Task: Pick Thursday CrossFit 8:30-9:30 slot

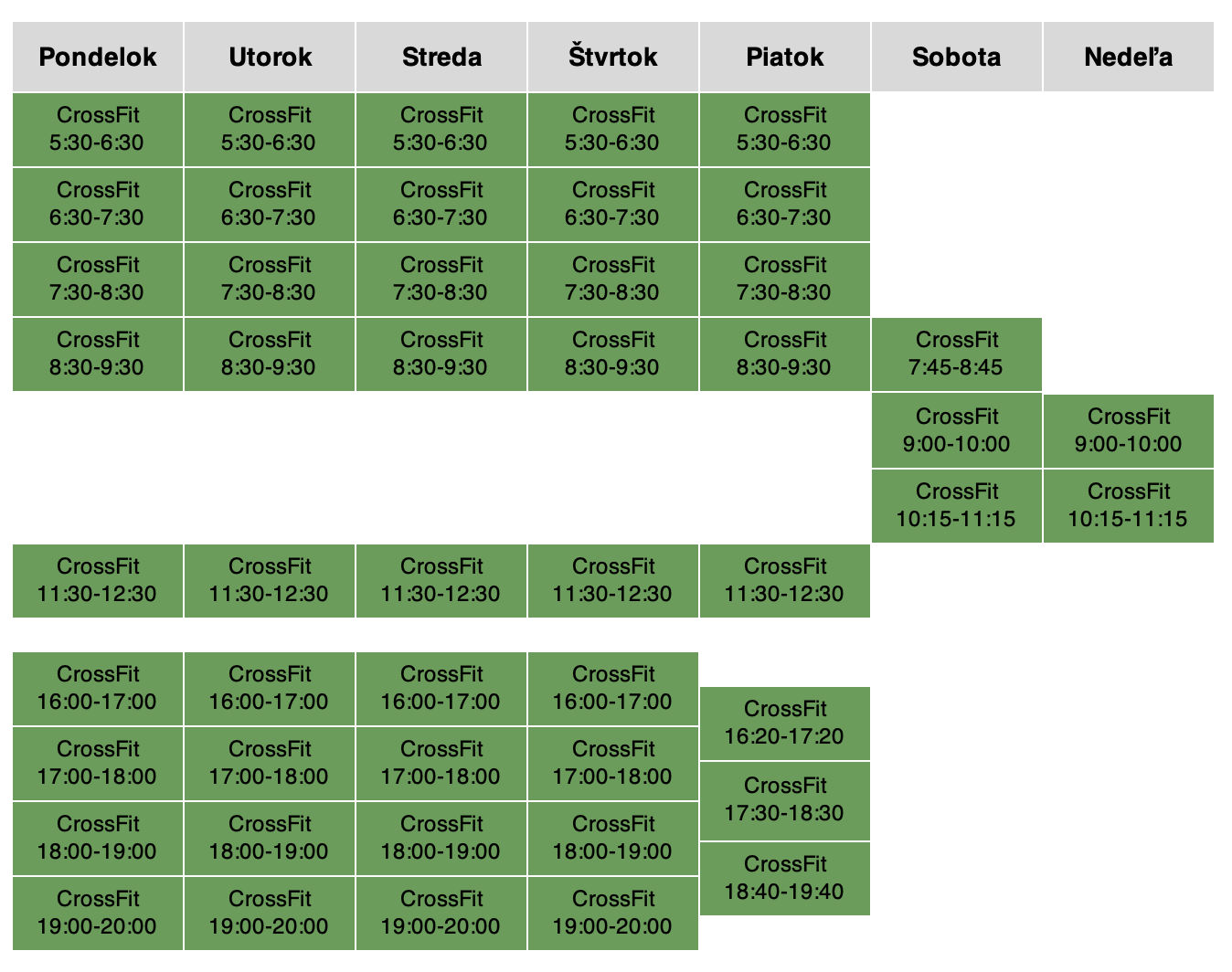Action: 613,354
